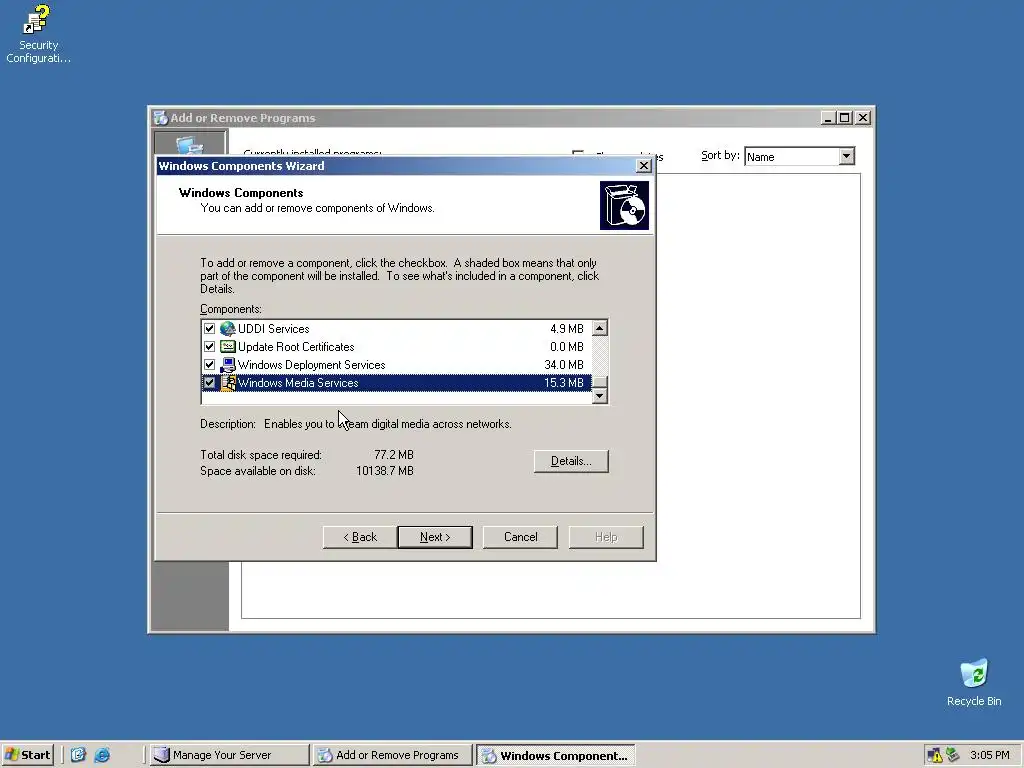The height and width of the screenshot is (768, 1024).
Task: Proceed with the Next button
Action: 435,537
